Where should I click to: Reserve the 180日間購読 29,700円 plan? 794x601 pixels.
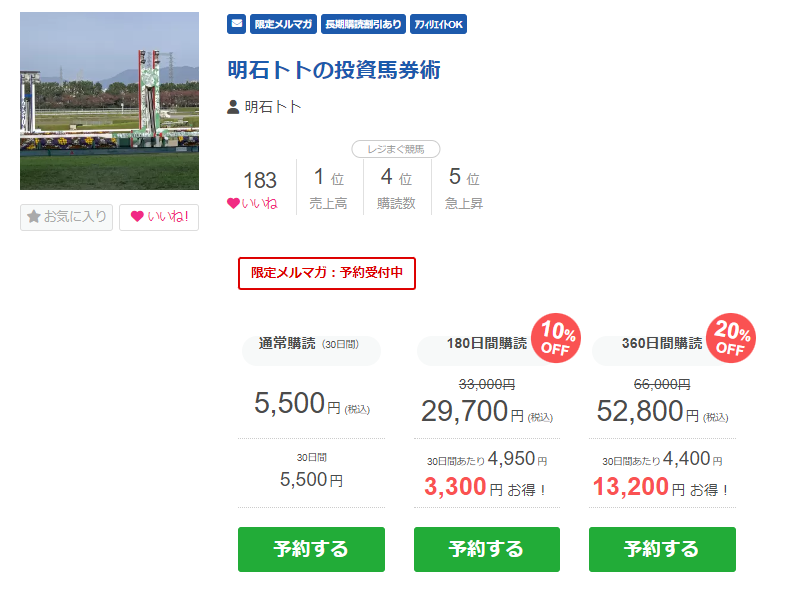(x=487, y=549)
